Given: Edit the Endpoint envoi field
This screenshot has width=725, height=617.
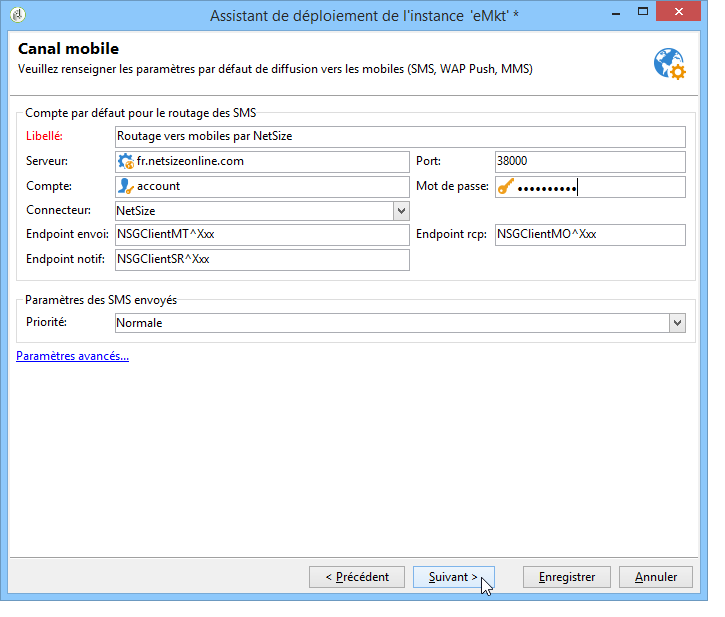Looking at the screenshot, I should click(262, 235).
